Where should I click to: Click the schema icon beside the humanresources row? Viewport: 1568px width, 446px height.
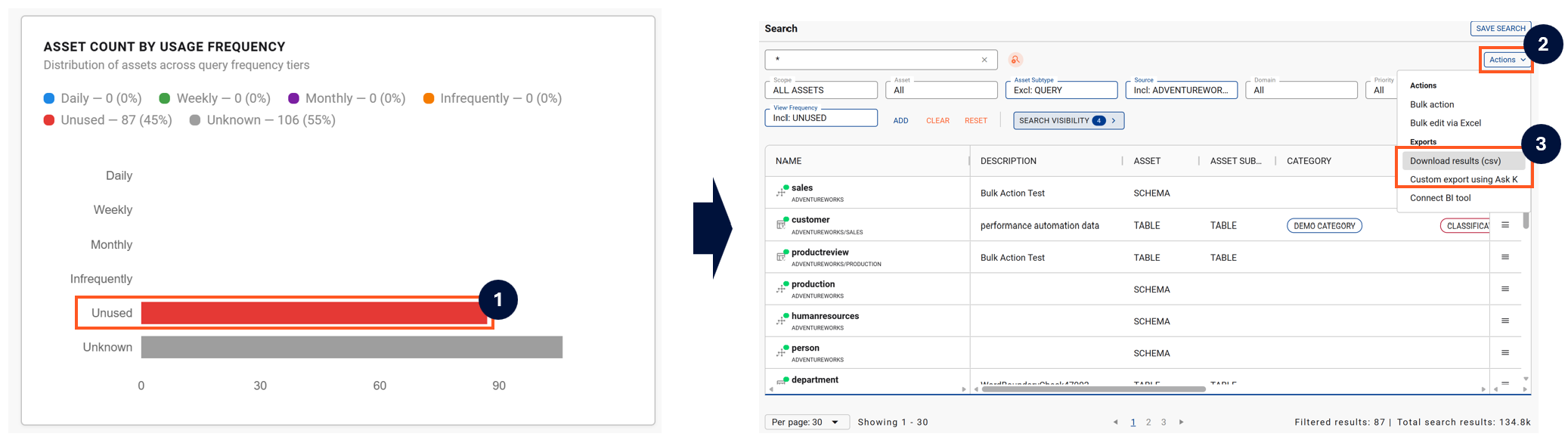point(782,320)
